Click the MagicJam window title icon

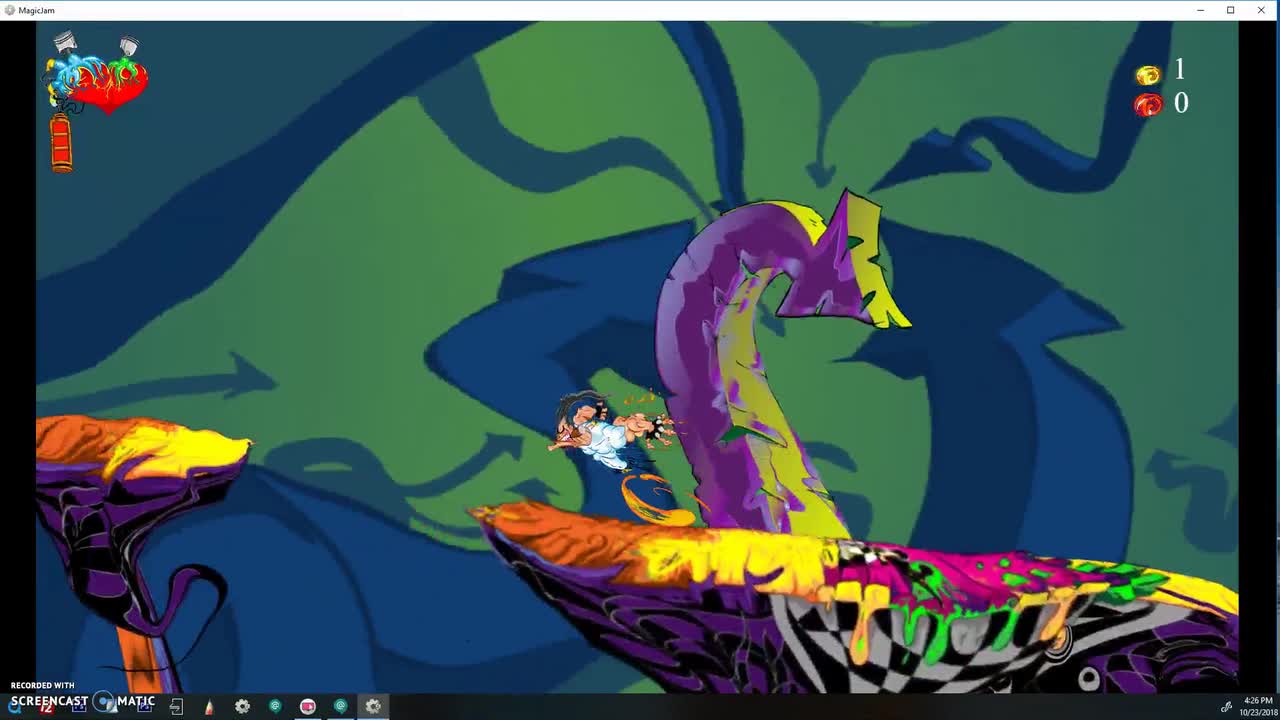pos(10,10)
